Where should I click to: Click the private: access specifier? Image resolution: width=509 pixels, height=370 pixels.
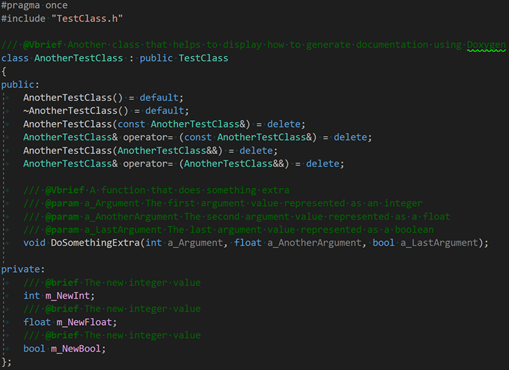coord(23,269)
